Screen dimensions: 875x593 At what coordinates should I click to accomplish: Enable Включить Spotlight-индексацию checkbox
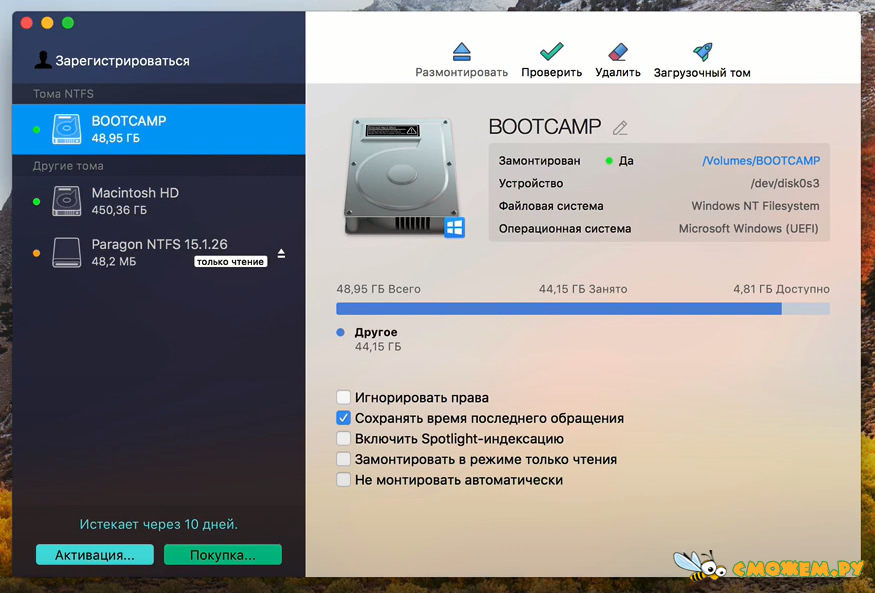pos(343,438)
